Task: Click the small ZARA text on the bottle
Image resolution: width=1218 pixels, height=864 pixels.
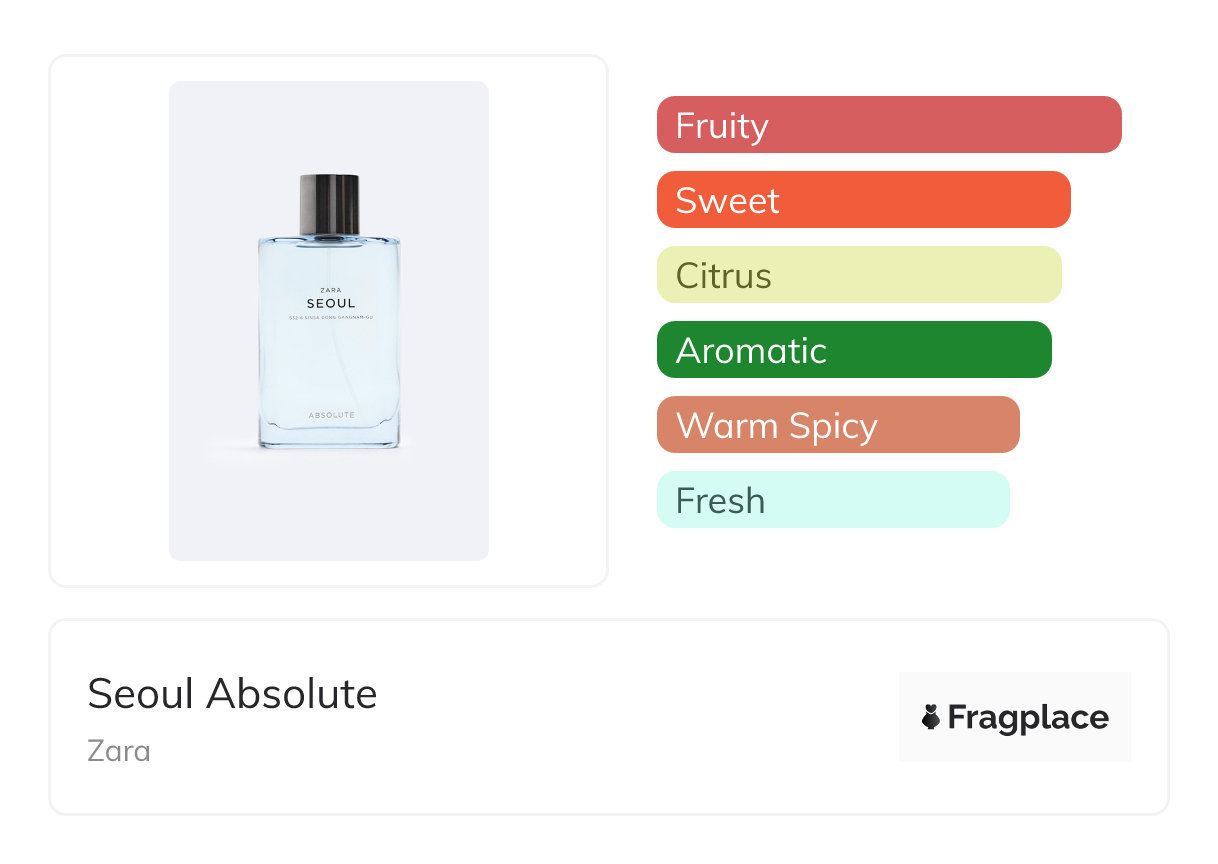Action: coord(330,290)
